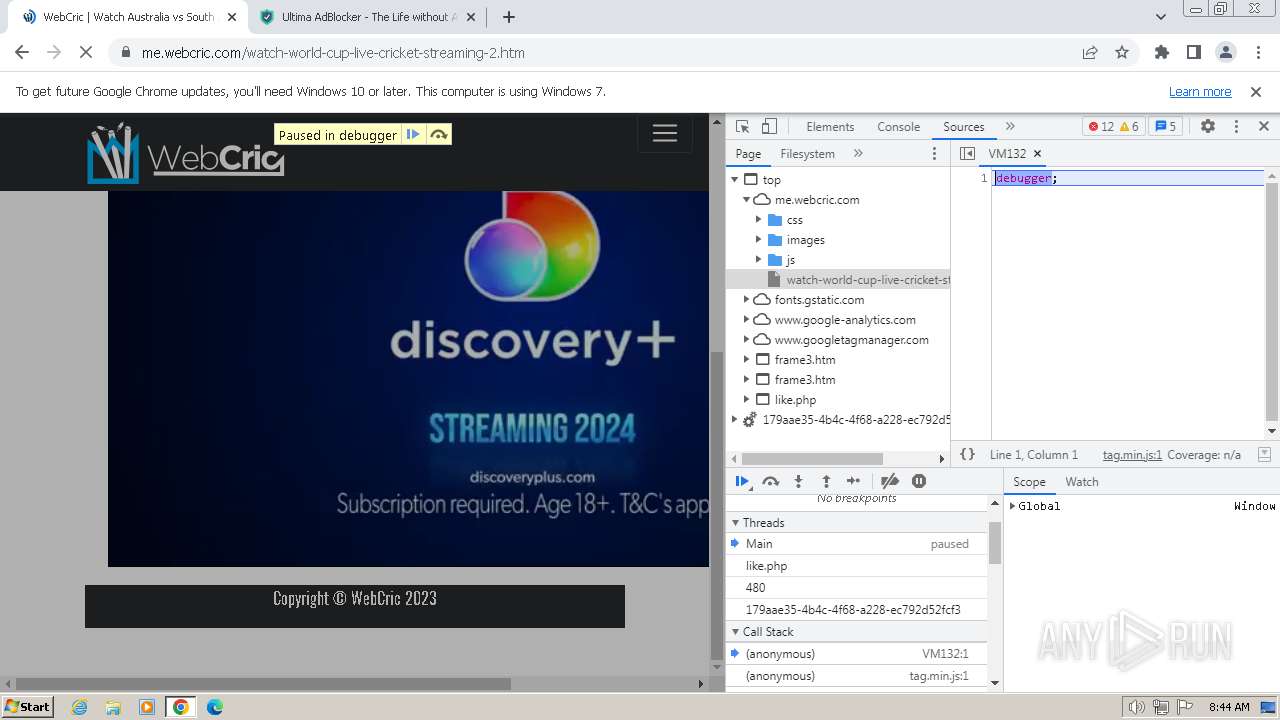Collapse the me.webcric.com domain node
The height and width of the screenshot is (720, 1280).
pyautogui.click(x=747, y=200)
